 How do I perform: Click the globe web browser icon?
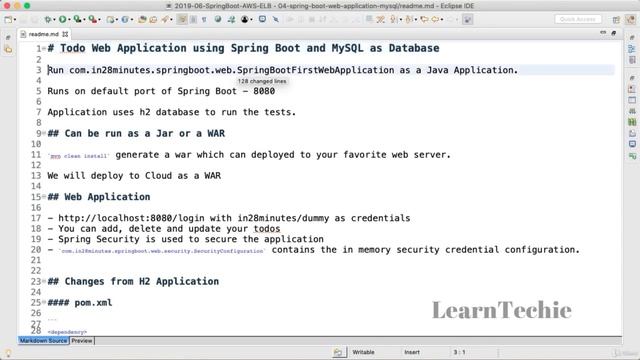coord(218,19)
